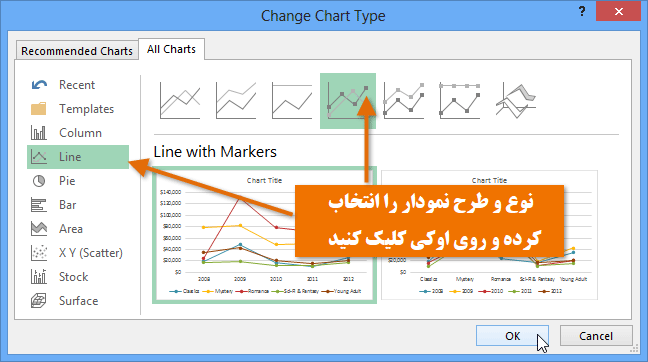Choose the Line label in the category list

[x=70, y=157]
